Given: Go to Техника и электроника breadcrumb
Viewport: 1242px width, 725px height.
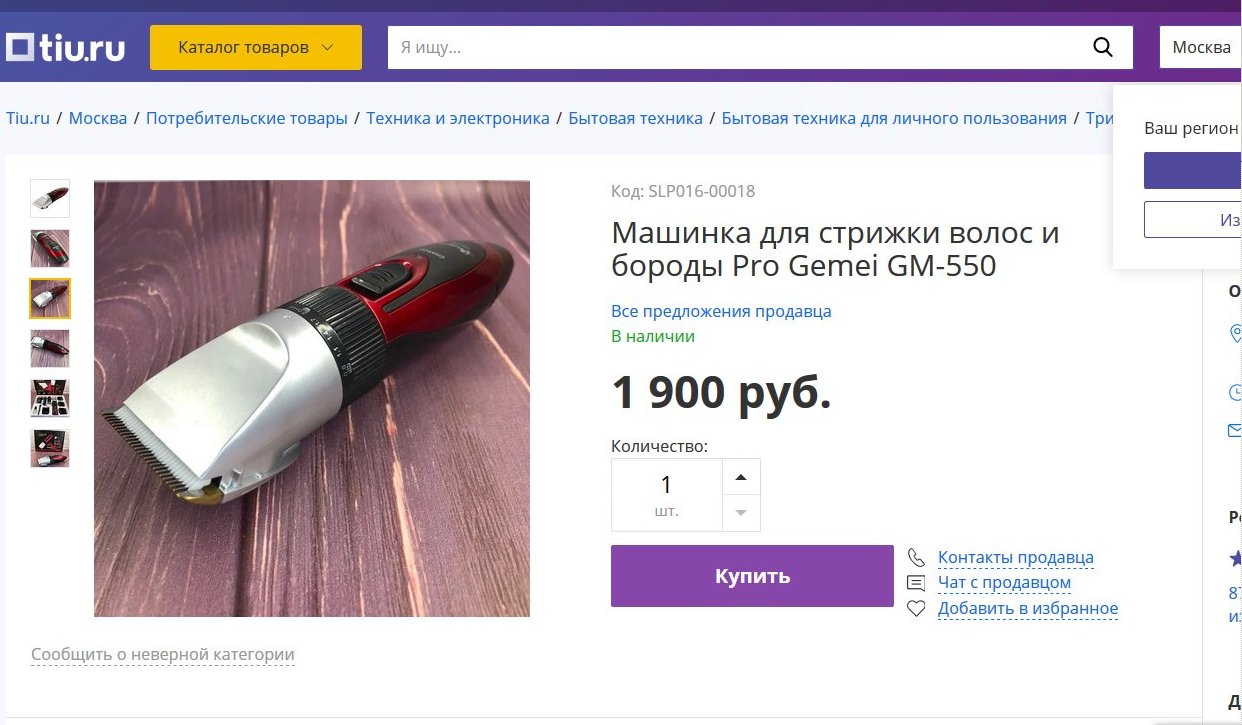Looking at the screenshot, I should pos(458,118).
